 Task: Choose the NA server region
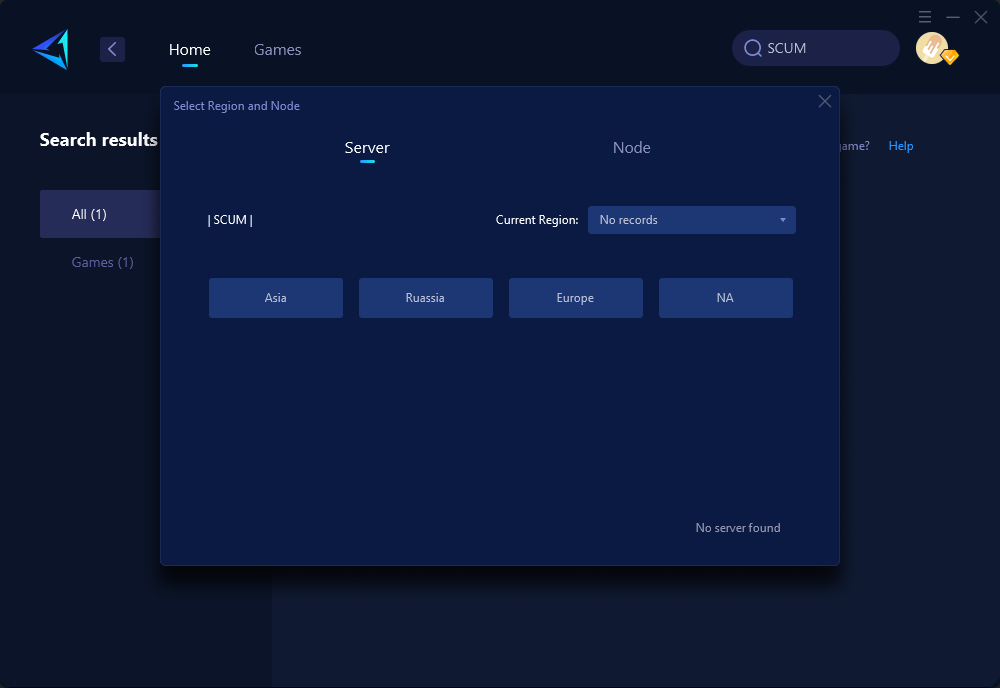click(726, 298)
